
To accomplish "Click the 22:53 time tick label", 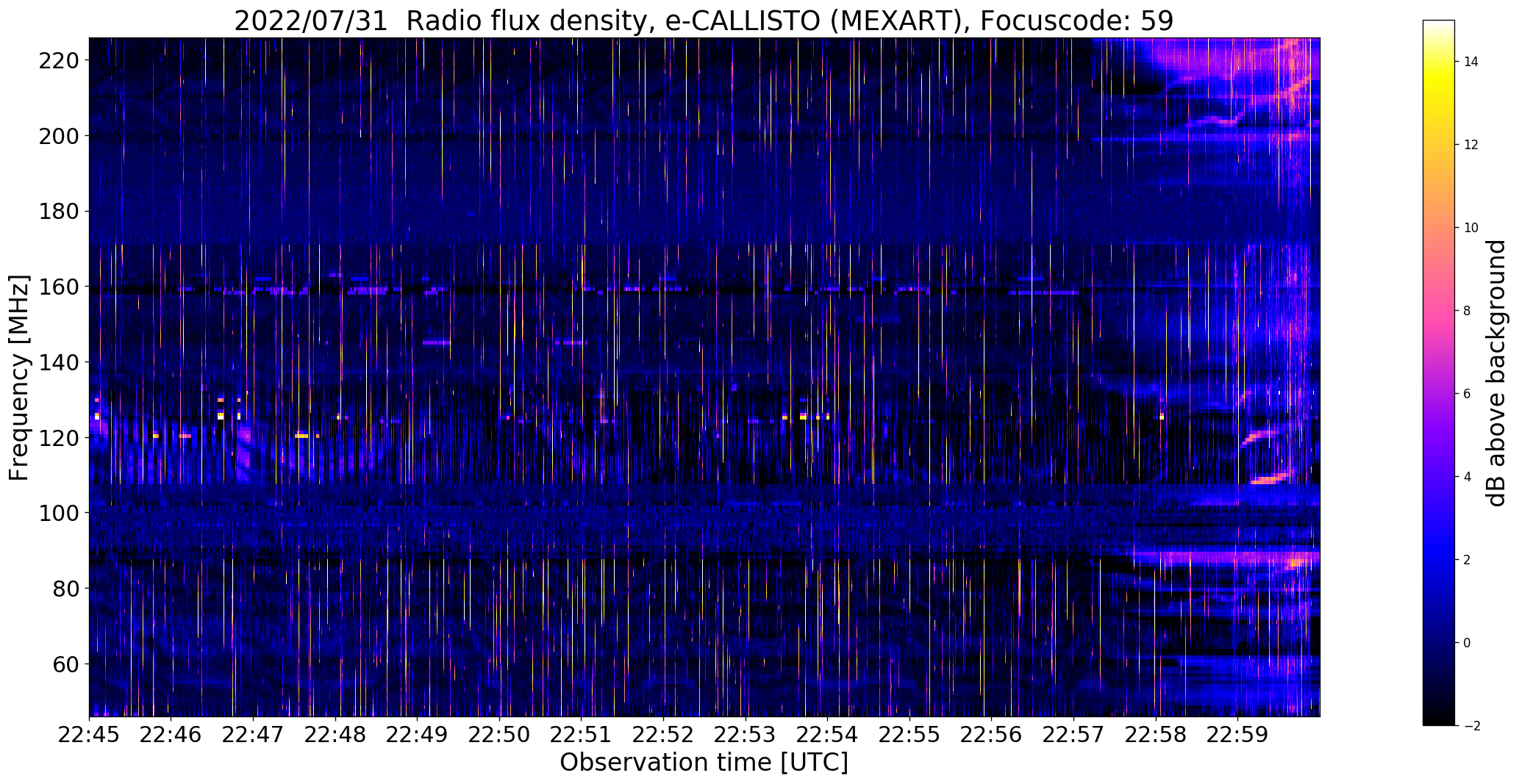I will tap(746, 734).
